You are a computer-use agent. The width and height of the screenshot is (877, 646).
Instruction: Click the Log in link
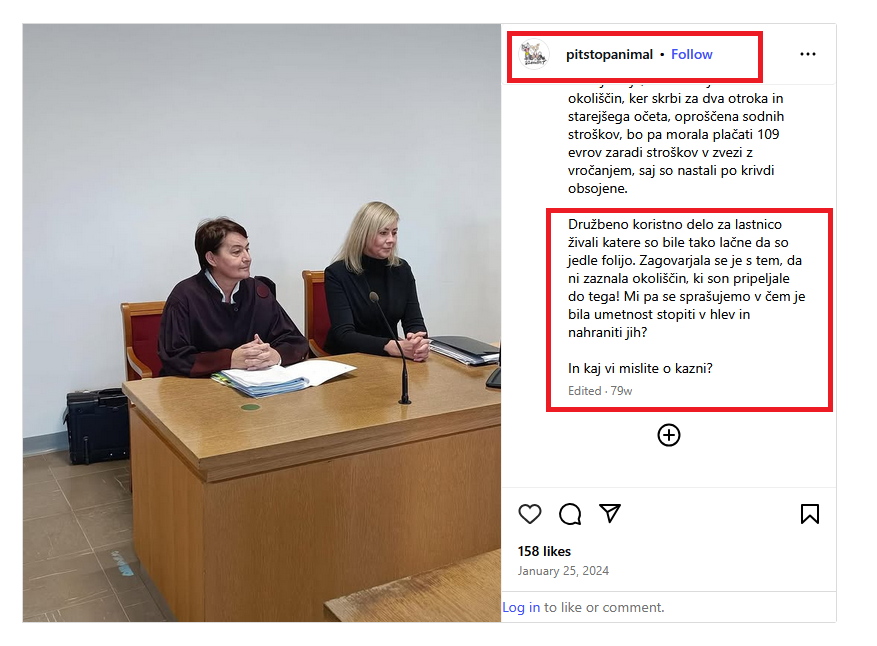click(x=521, y=607)
